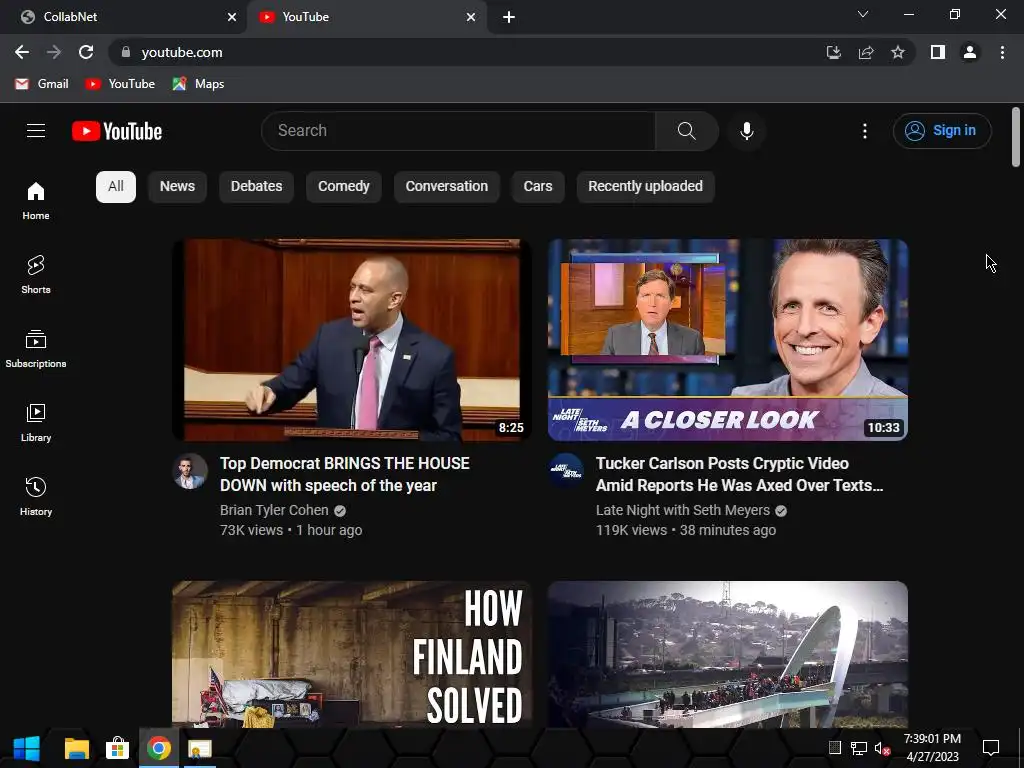
Task: Open Late Night with Seth Meyers channel name
Action: (x=682, y=510)
